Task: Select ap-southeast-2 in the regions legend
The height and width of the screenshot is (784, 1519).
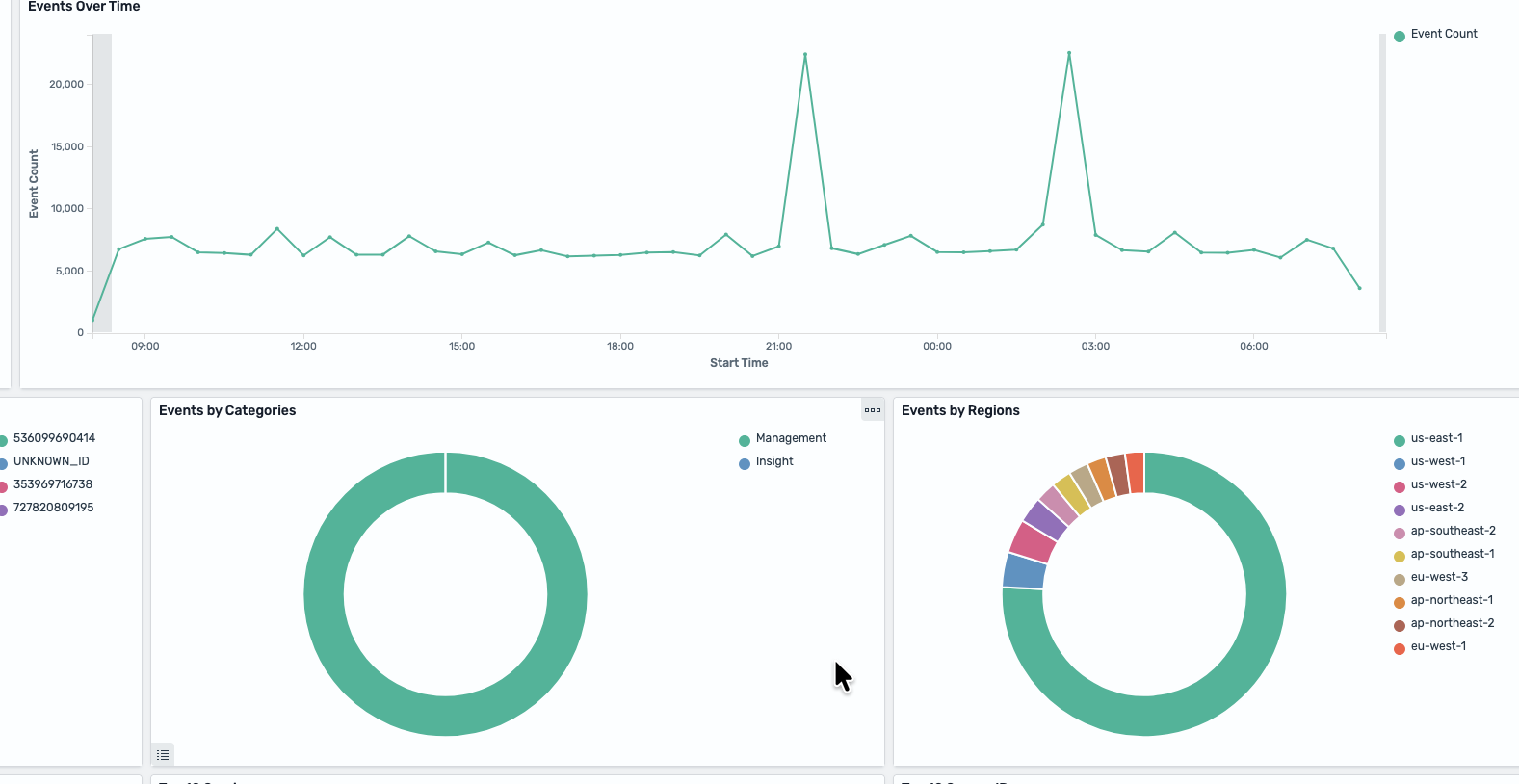Action: (1453, 531)
